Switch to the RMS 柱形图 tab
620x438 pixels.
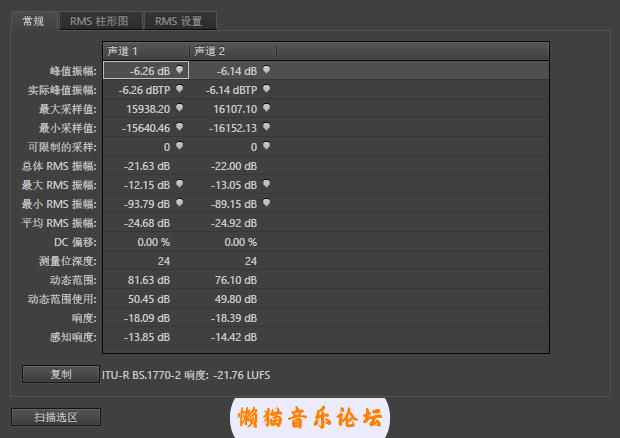[99, 20]
